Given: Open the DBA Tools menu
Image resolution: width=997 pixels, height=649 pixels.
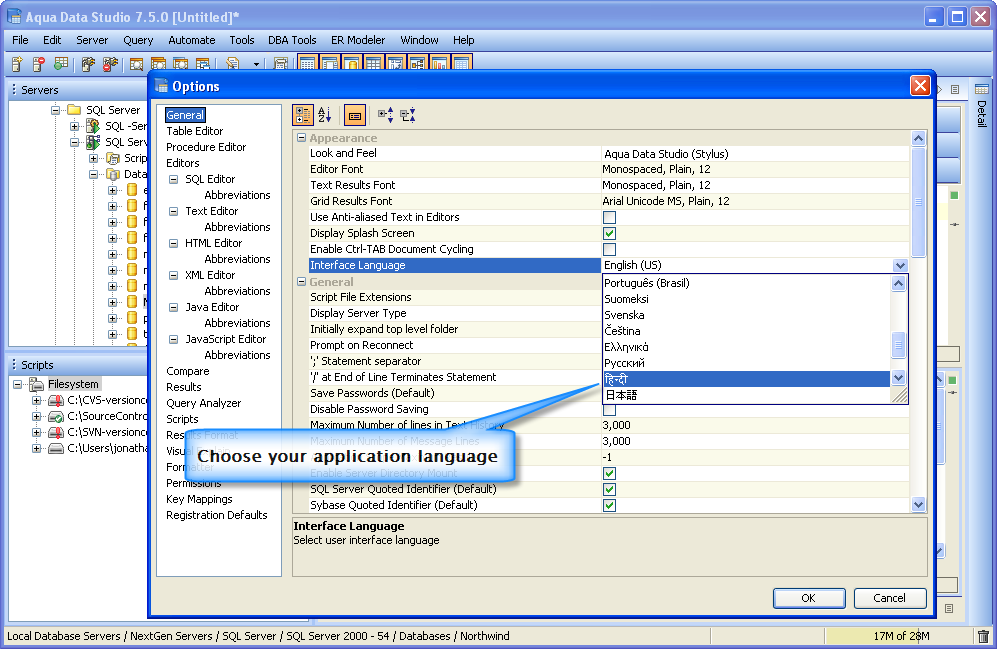Looking at the screenshot, I should [292, 40].
